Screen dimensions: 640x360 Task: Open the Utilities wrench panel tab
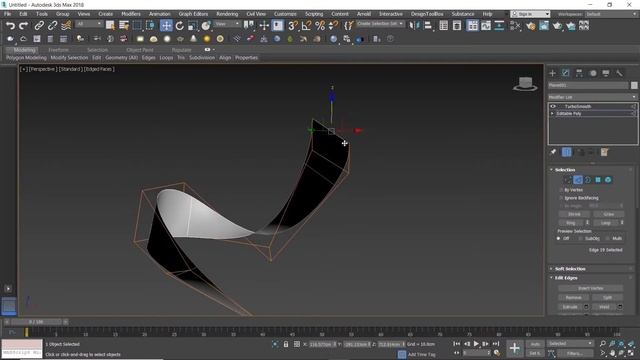[620, 73]
